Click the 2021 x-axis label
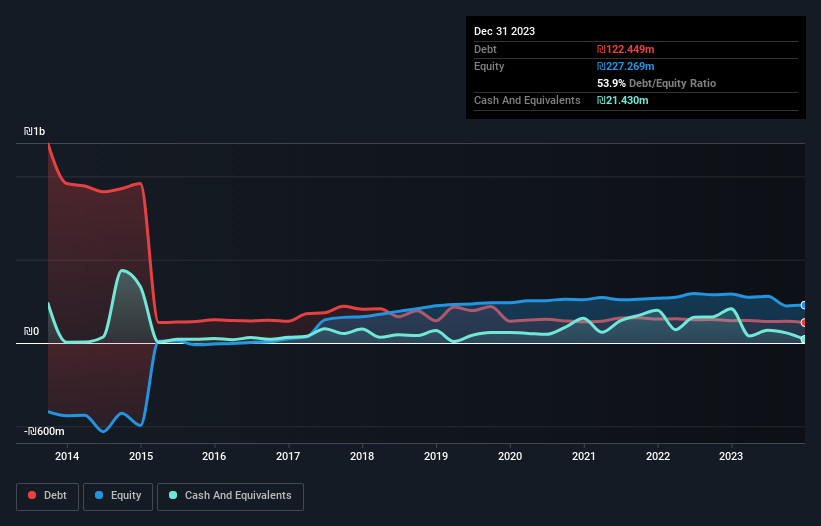This screenshot has width=821, height=526. point(584,456)
